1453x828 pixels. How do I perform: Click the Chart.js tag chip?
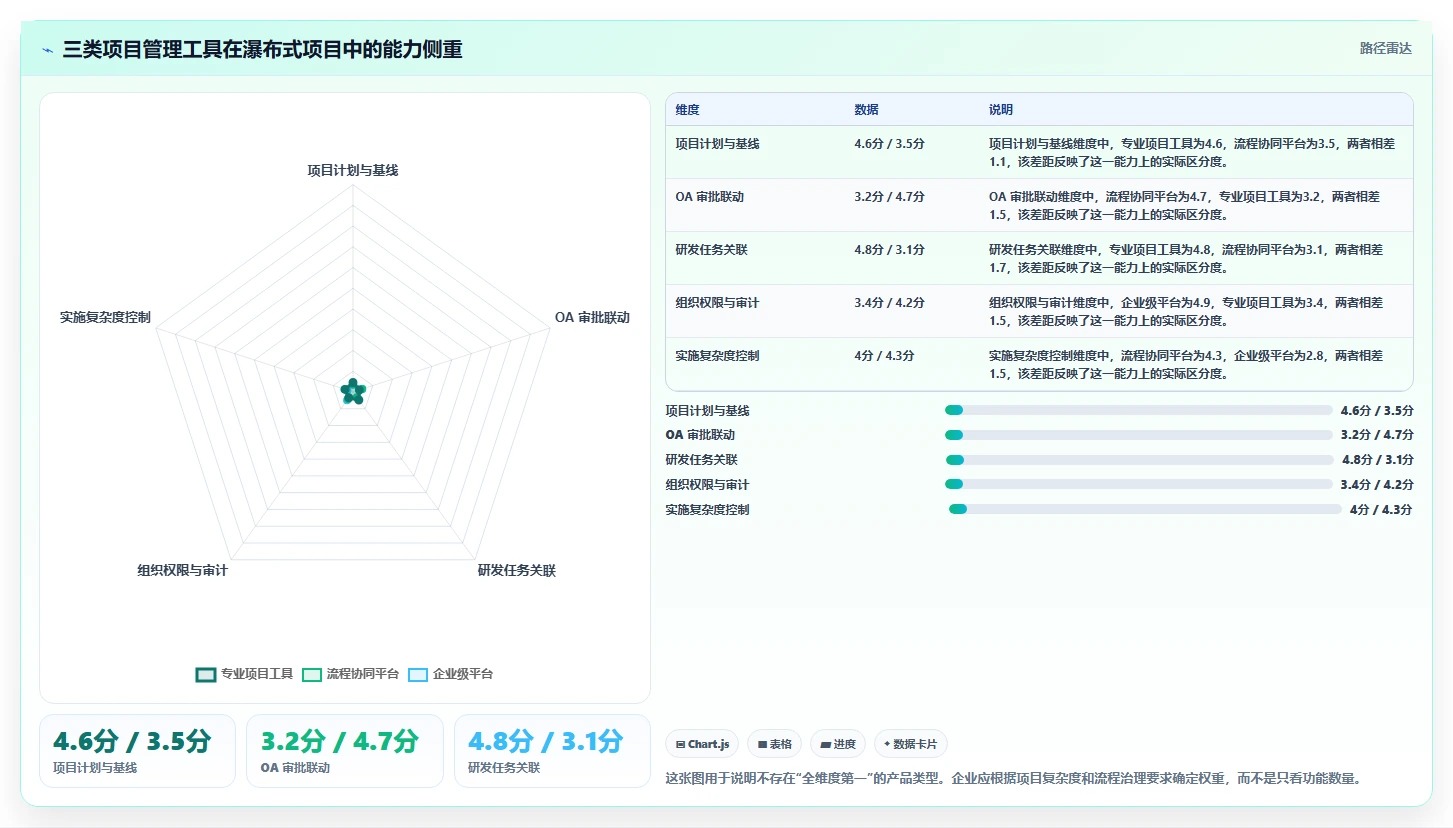tap(702, 744)
